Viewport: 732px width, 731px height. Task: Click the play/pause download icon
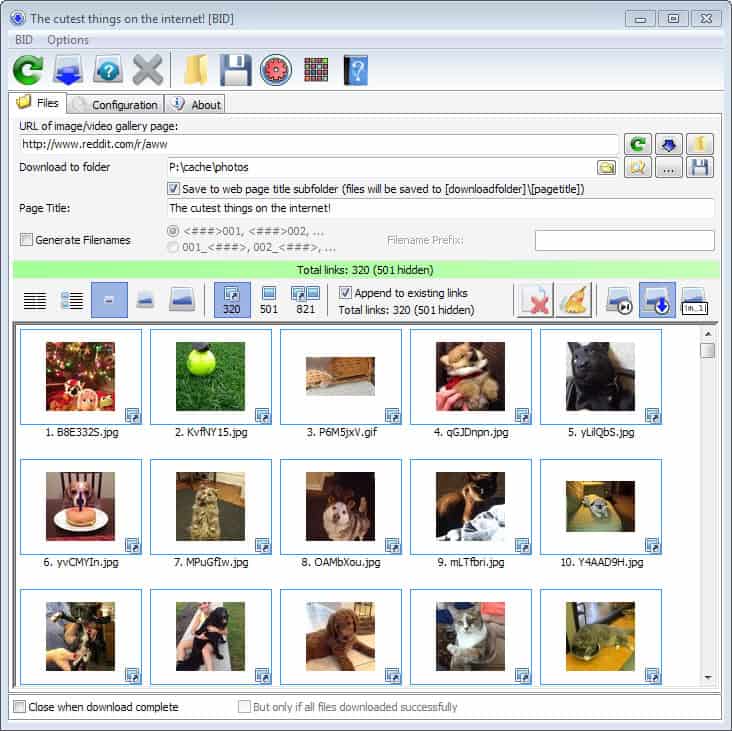click(x=619, y=300)
